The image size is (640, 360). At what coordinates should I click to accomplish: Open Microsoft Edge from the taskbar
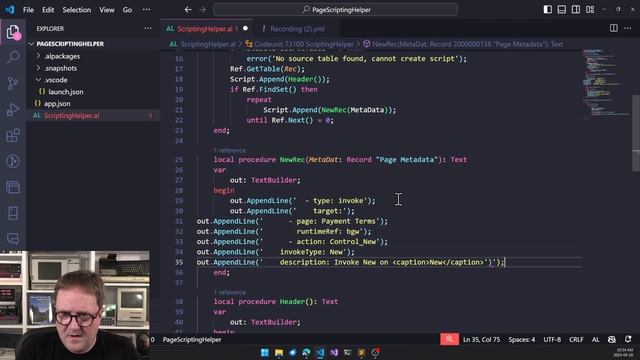pos(307,352)
